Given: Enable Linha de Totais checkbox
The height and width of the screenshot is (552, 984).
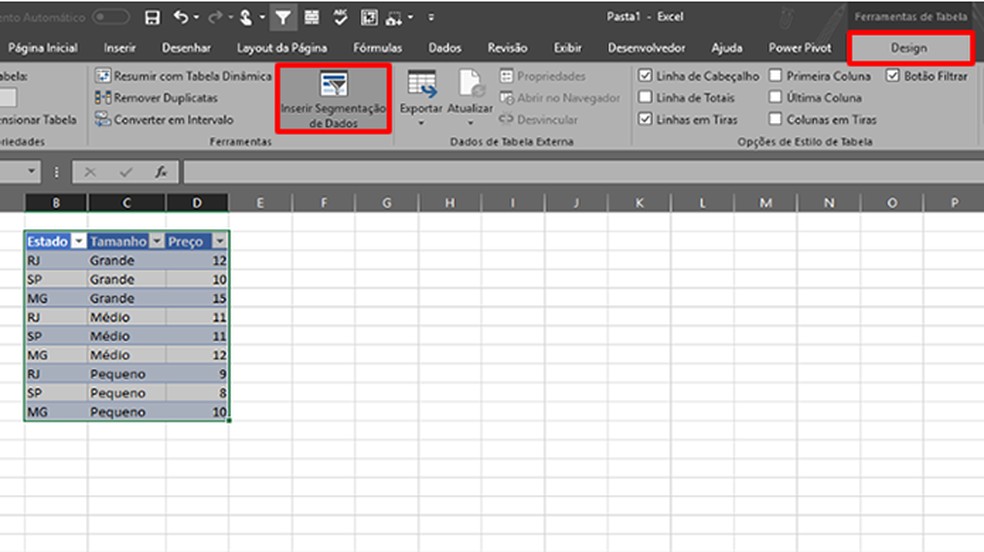Looking at the screenshot, I should point(645,97).
